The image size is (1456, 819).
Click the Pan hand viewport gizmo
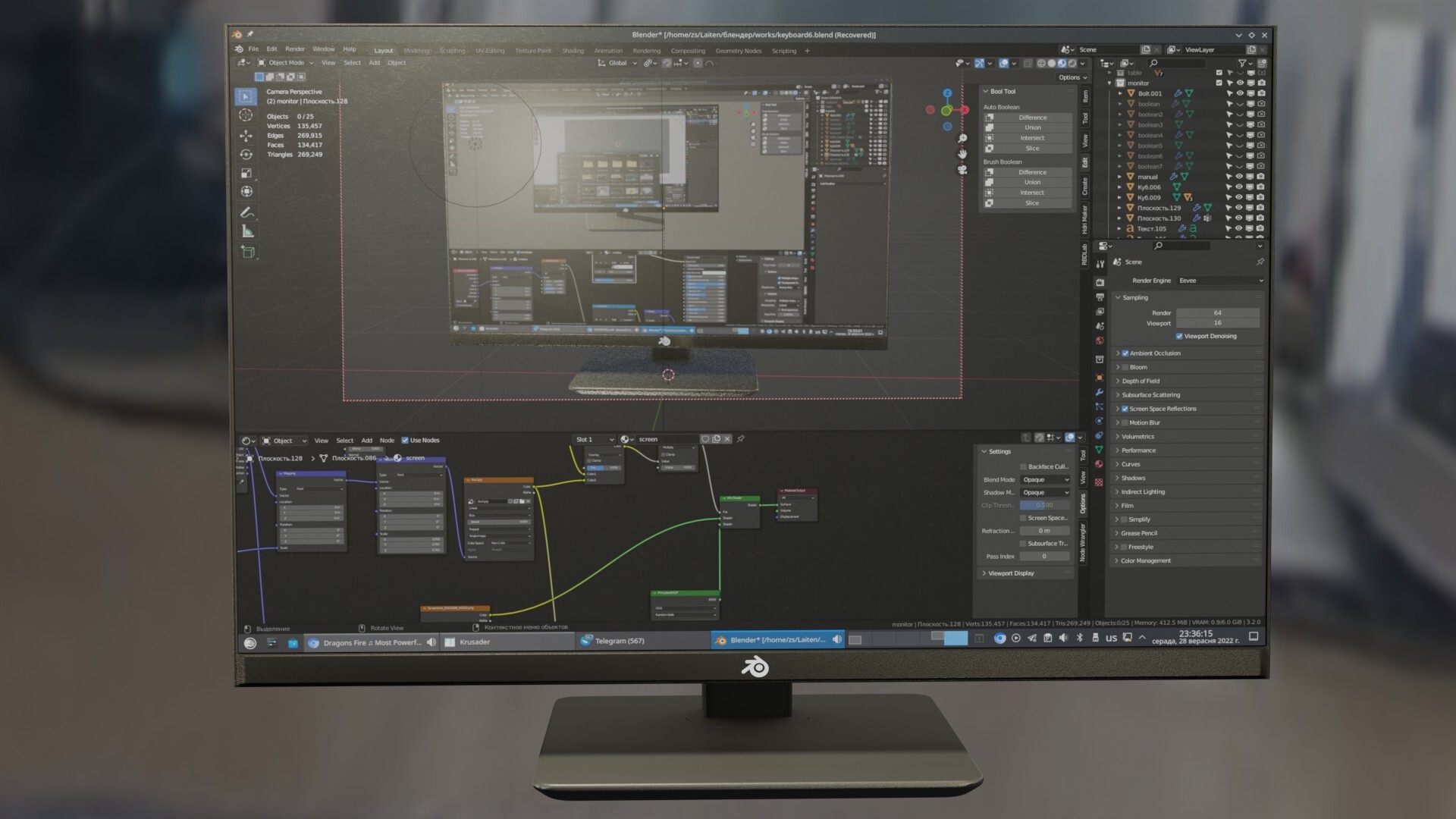[x=962, y=154]
